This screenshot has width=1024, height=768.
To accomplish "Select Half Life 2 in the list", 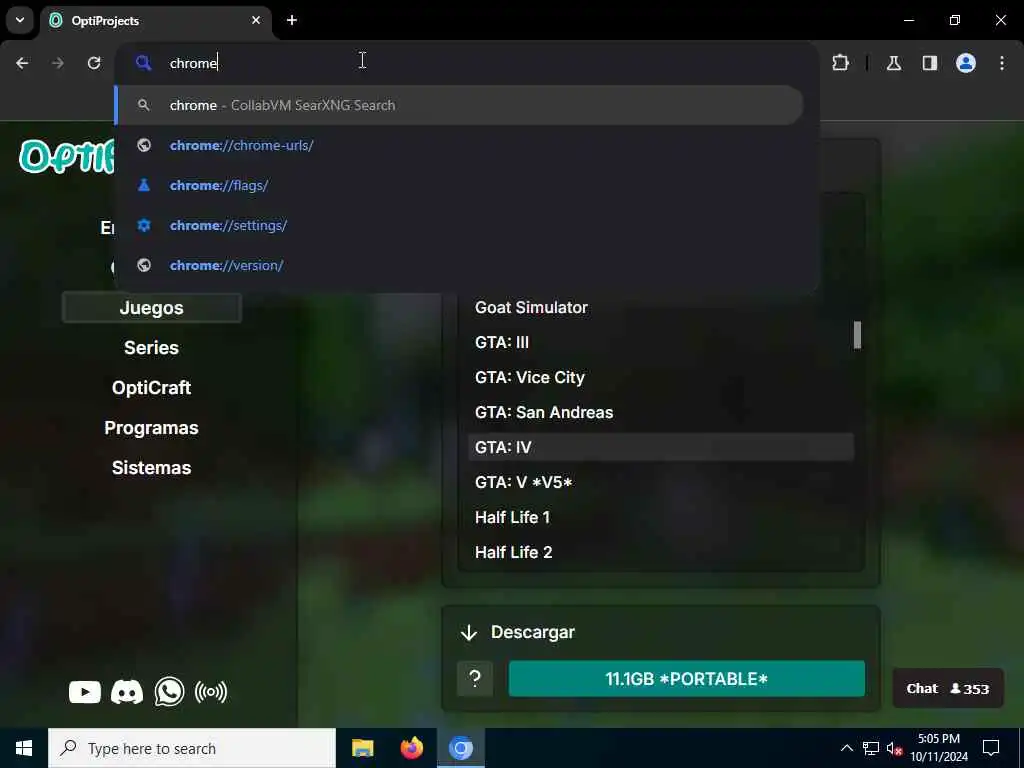I will [x=661, y=552].
